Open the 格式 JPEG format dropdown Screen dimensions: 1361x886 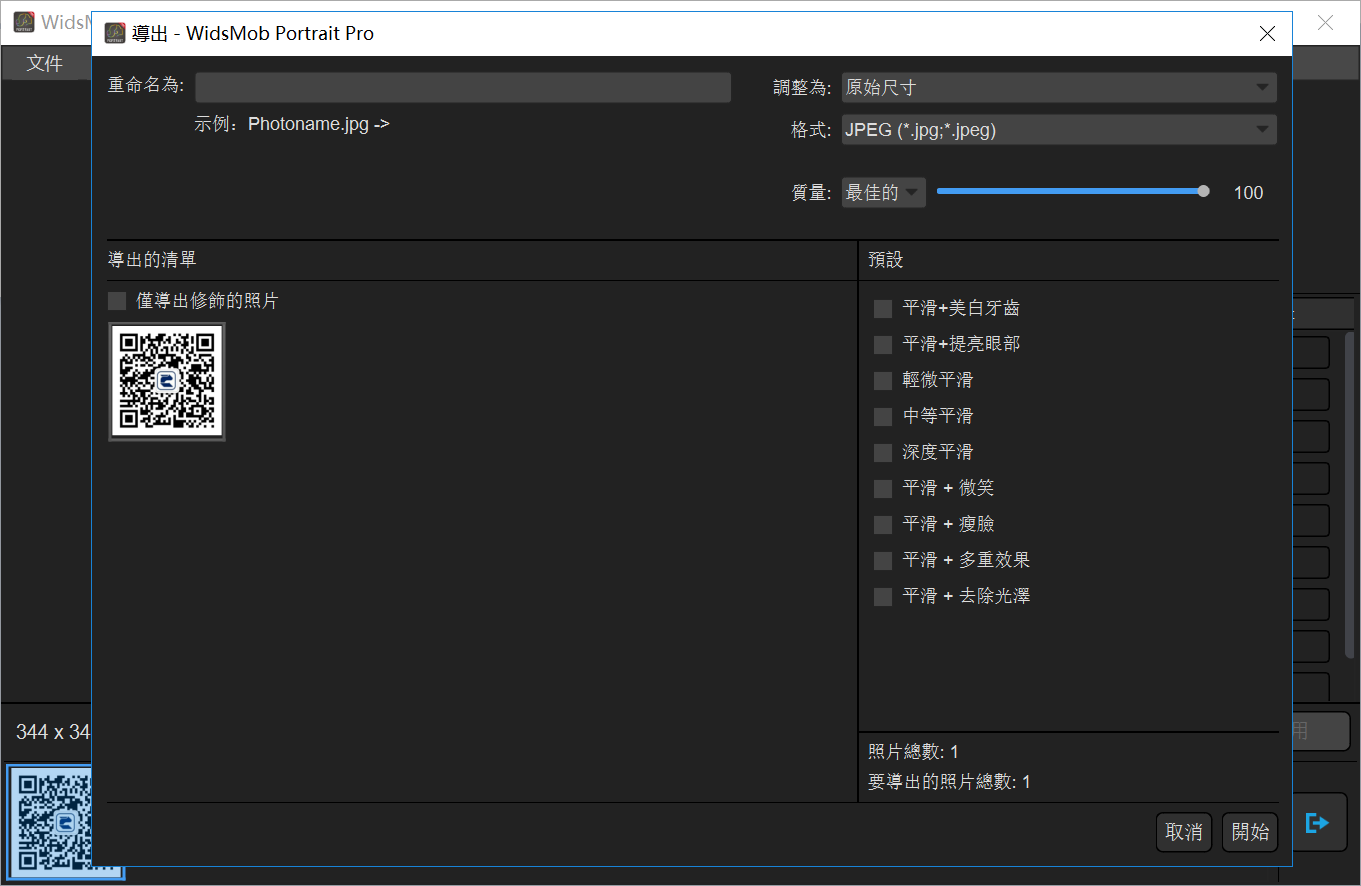pyautogui.click(x=1059, y=129)
